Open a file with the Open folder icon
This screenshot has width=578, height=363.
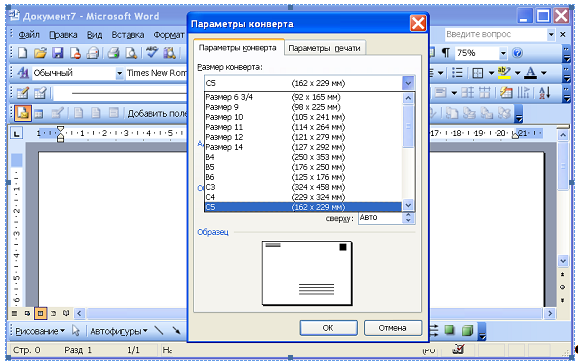[x=40, y=53]
